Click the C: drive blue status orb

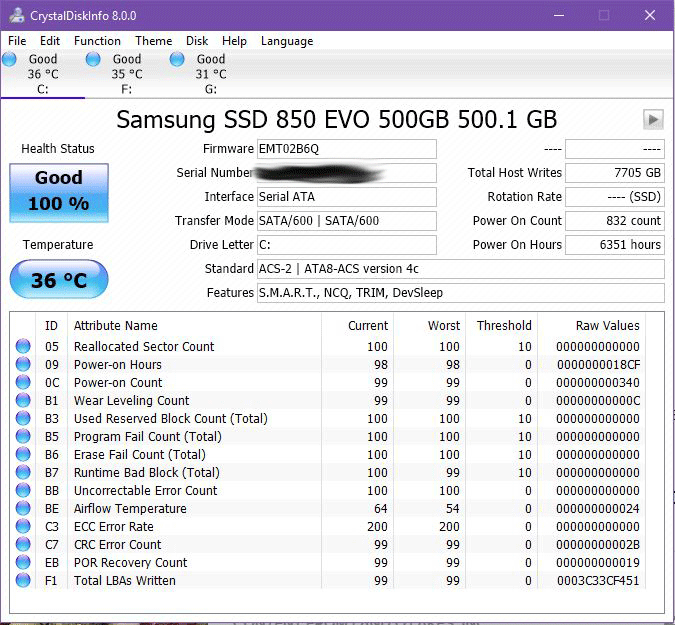click(x=9, y=59)
